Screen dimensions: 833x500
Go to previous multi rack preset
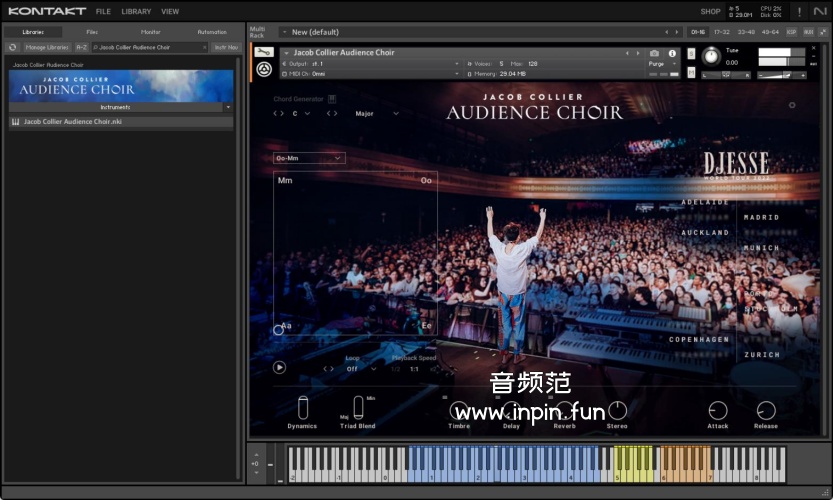(666, 32)
